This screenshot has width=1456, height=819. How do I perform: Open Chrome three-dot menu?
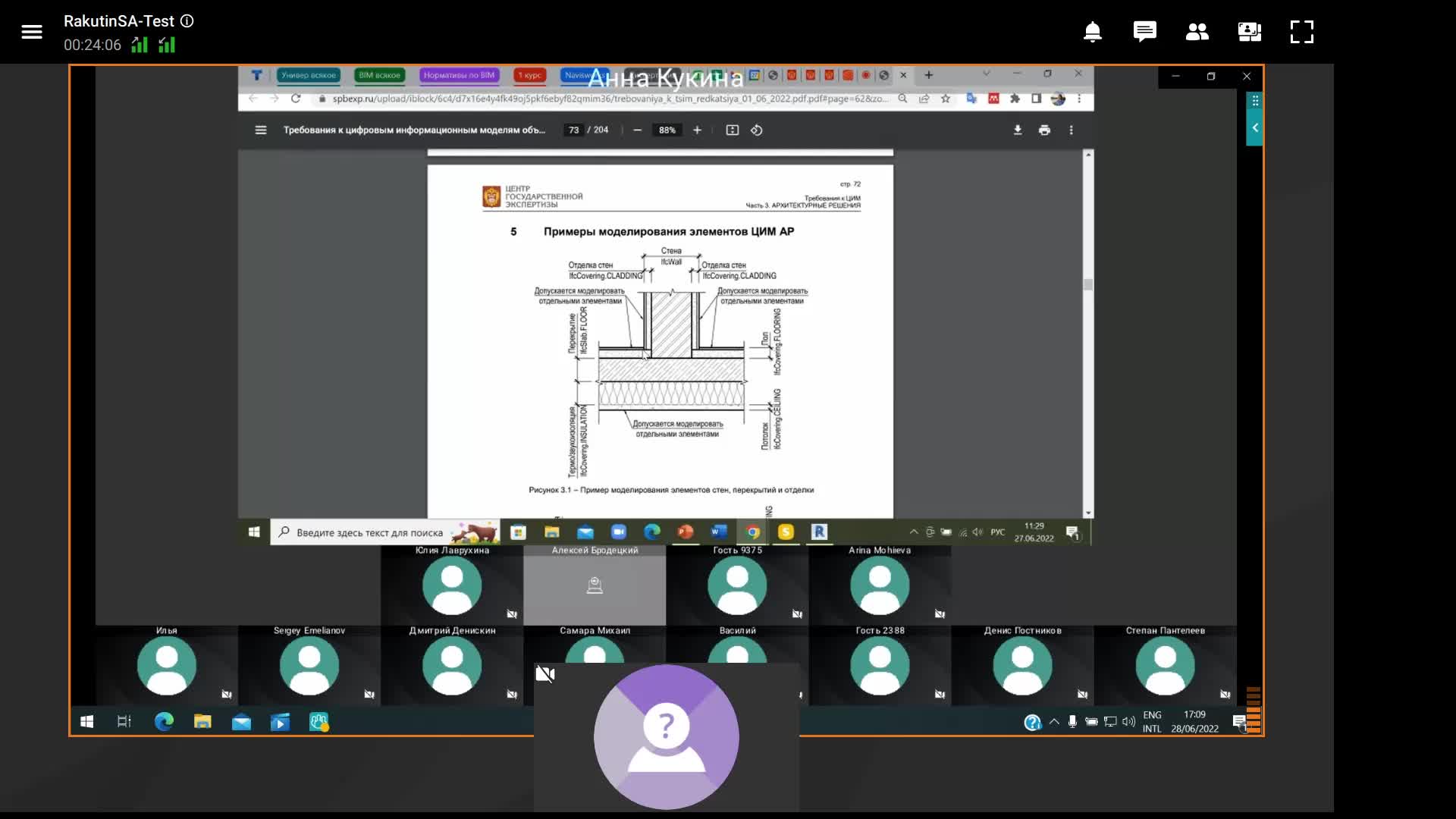click(x=1079, y=99)
